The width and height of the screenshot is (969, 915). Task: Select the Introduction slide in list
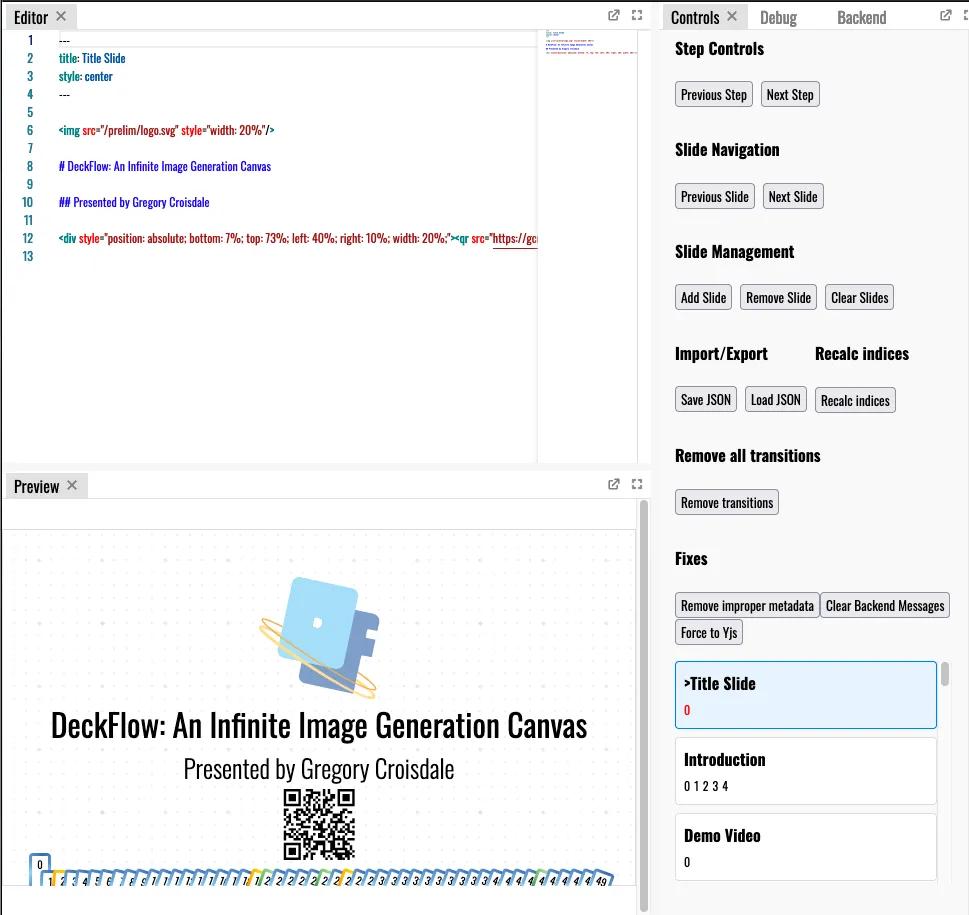(806, 771)
